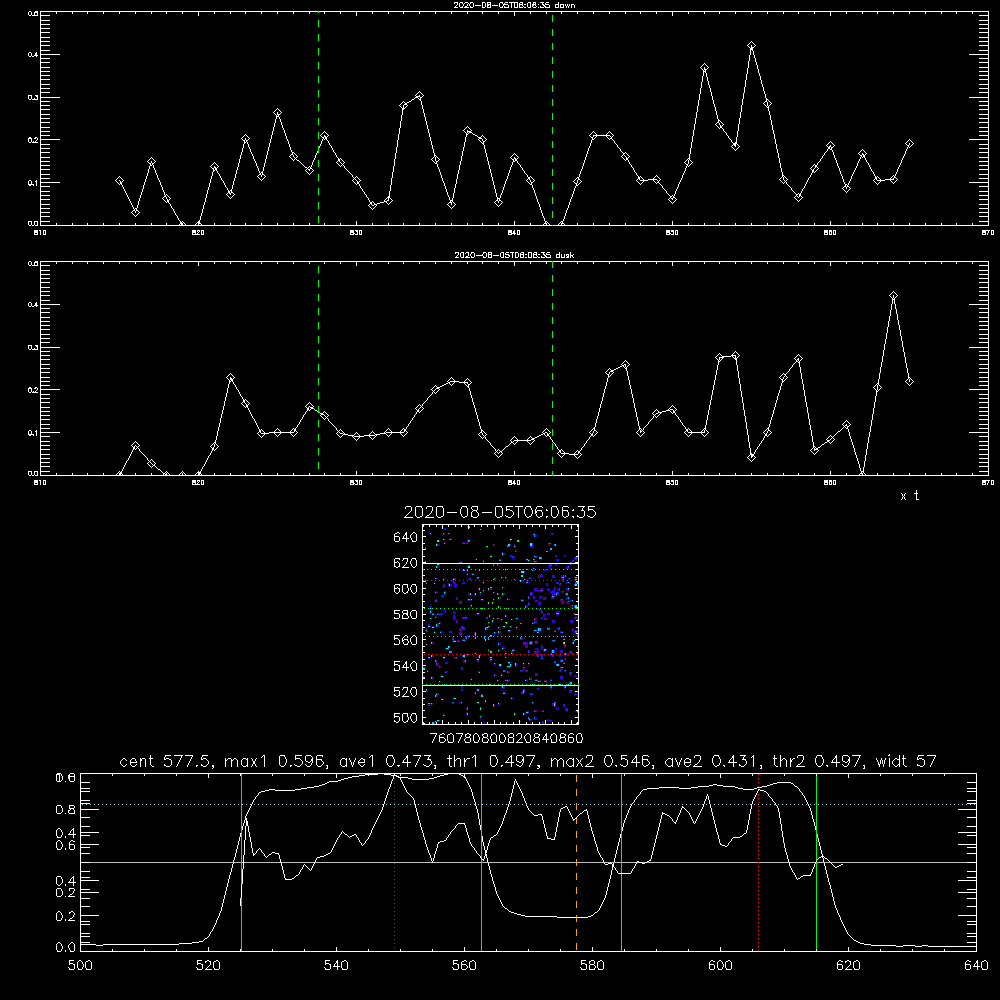Select the green dashed line near 827 in dusk plot
The height and width of the screenshot is (1000, 1000).
tap(318, 369)
